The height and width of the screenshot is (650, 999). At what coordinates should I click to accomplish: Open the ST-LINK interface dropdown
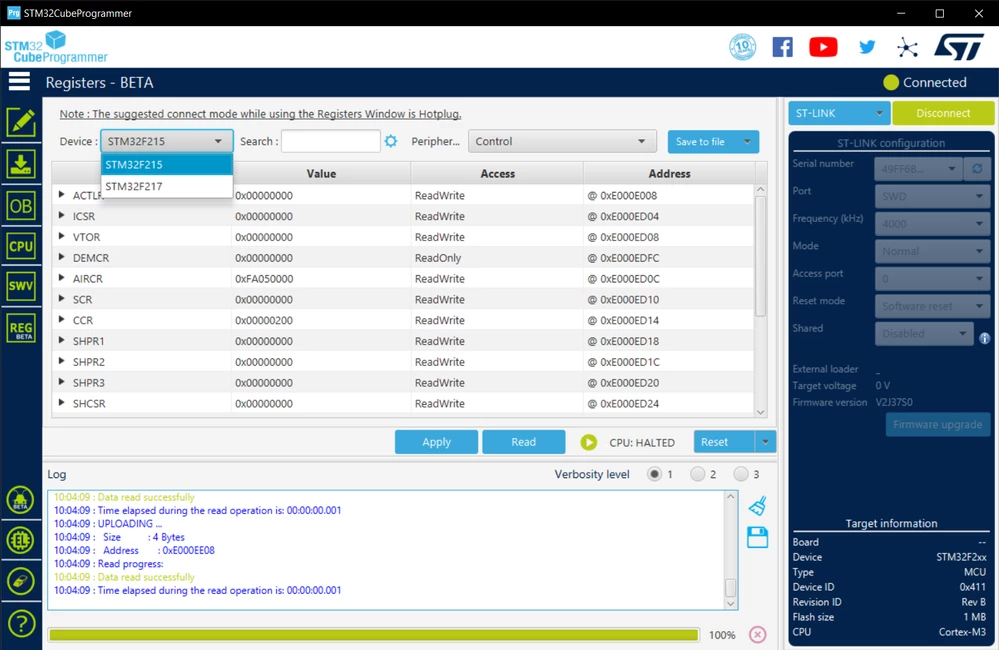pyautogui.click(x=839, y=113)
